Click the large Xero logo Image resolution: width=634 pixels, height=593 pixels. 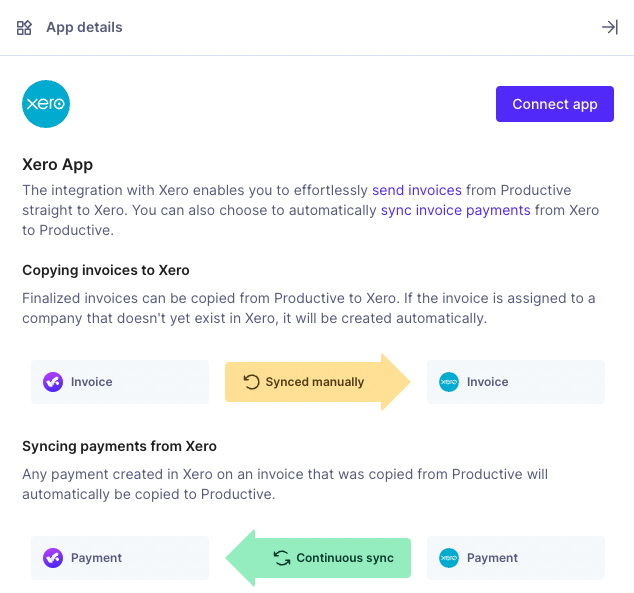pyautogui.click(x=46, y=104)
